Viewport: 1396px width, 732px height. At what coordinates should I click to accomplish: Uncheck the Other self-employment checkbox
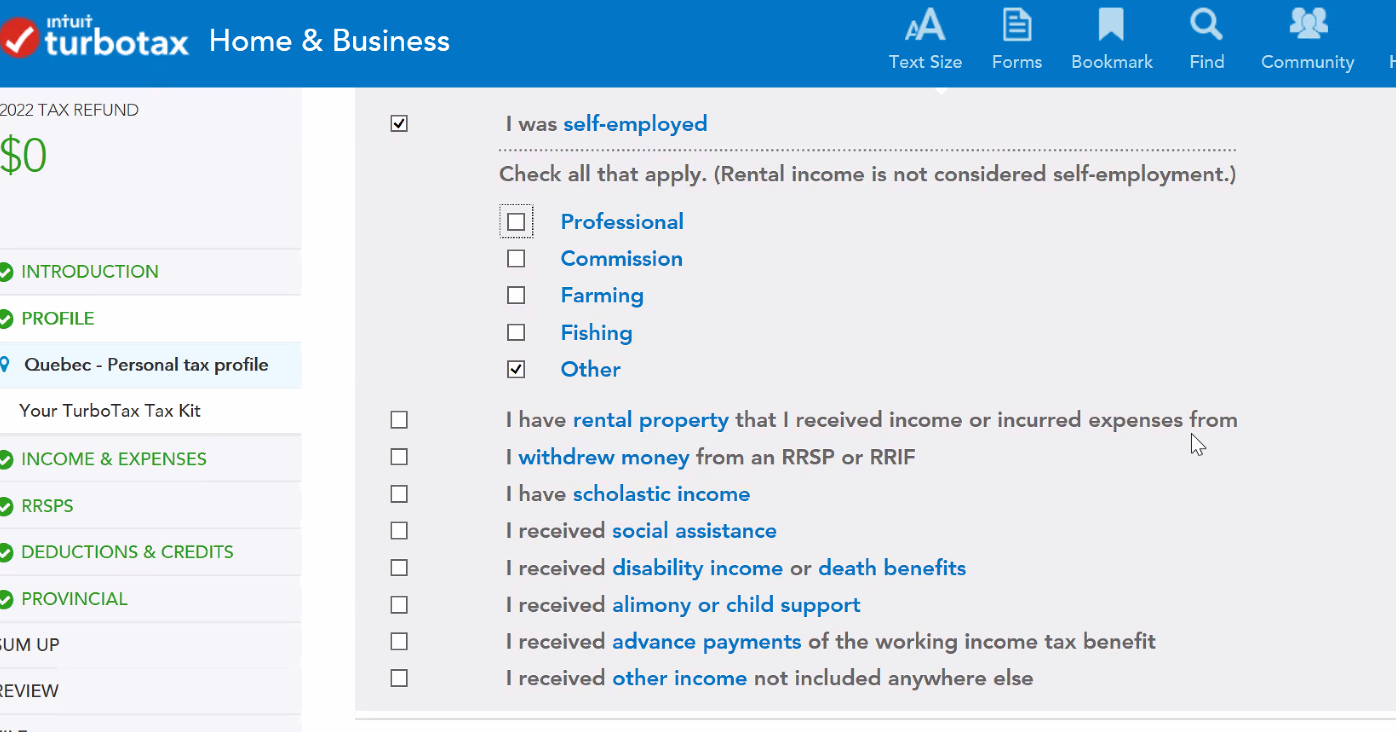(x=516, y=369)
